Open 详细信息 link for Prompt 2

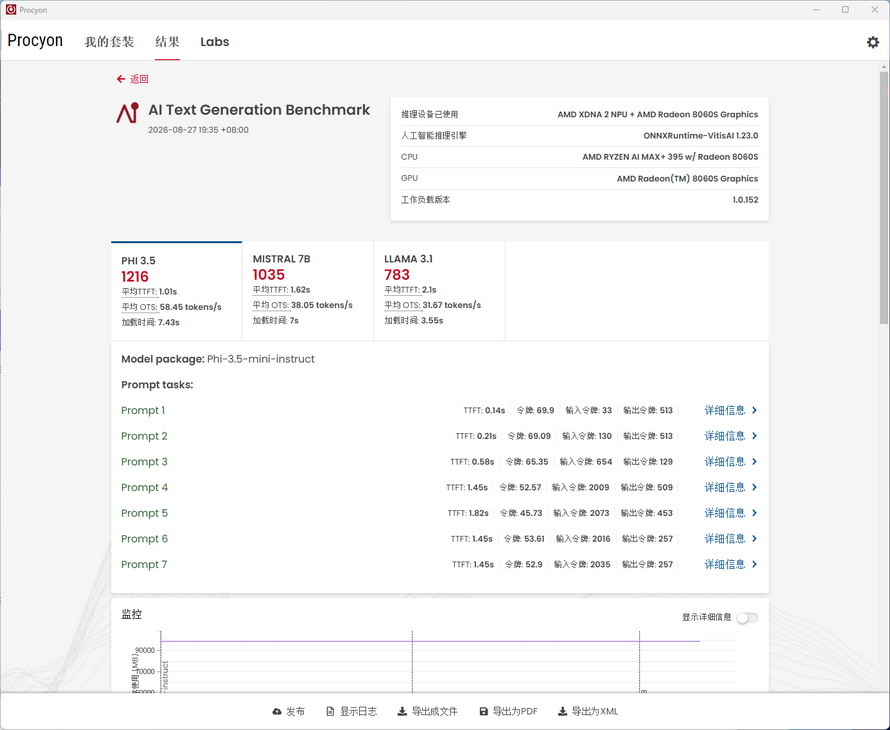(x=724, y=436)
